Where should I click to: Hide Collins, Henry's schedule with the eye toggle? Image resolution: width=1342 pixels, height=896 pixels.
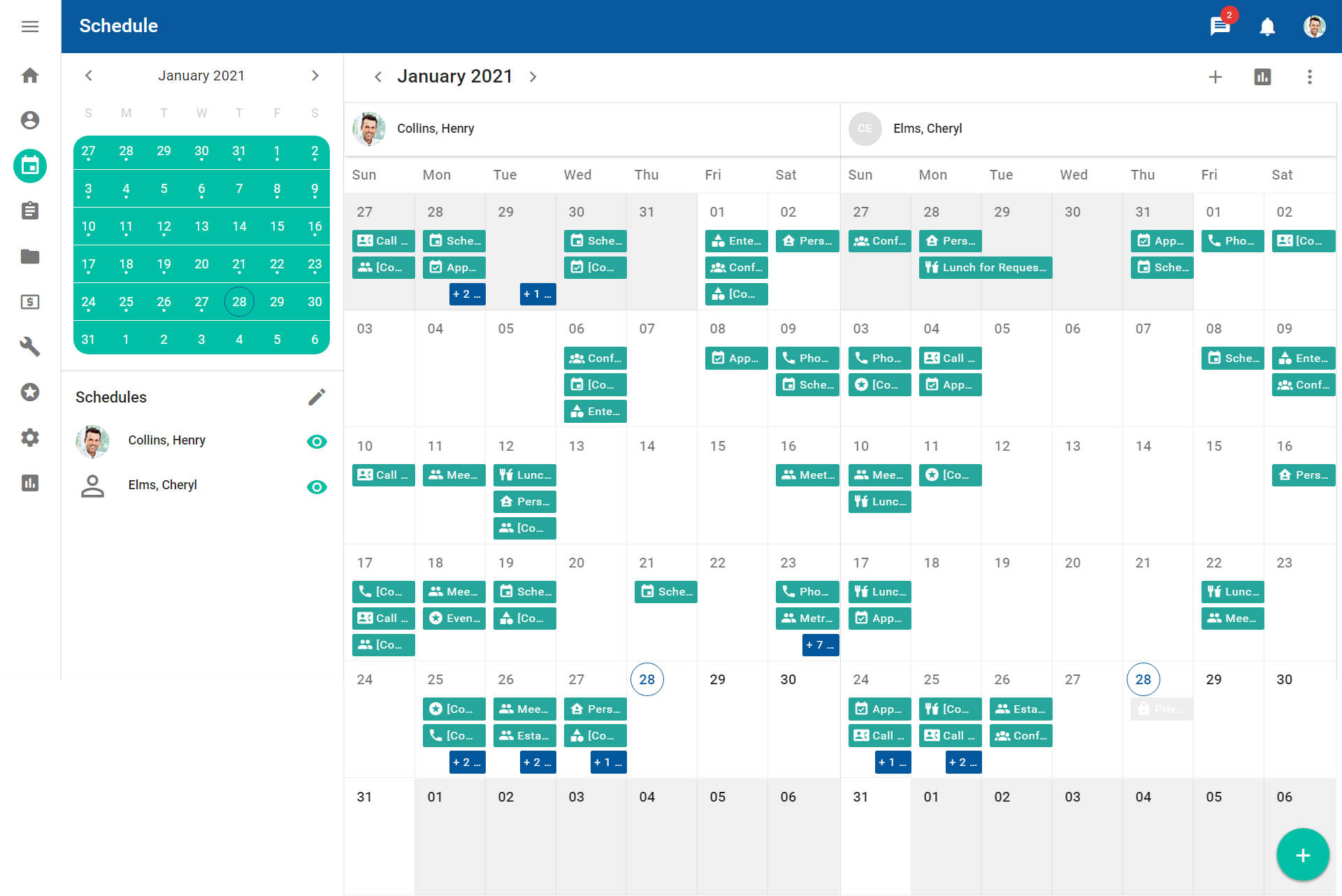tap(317, 441)
